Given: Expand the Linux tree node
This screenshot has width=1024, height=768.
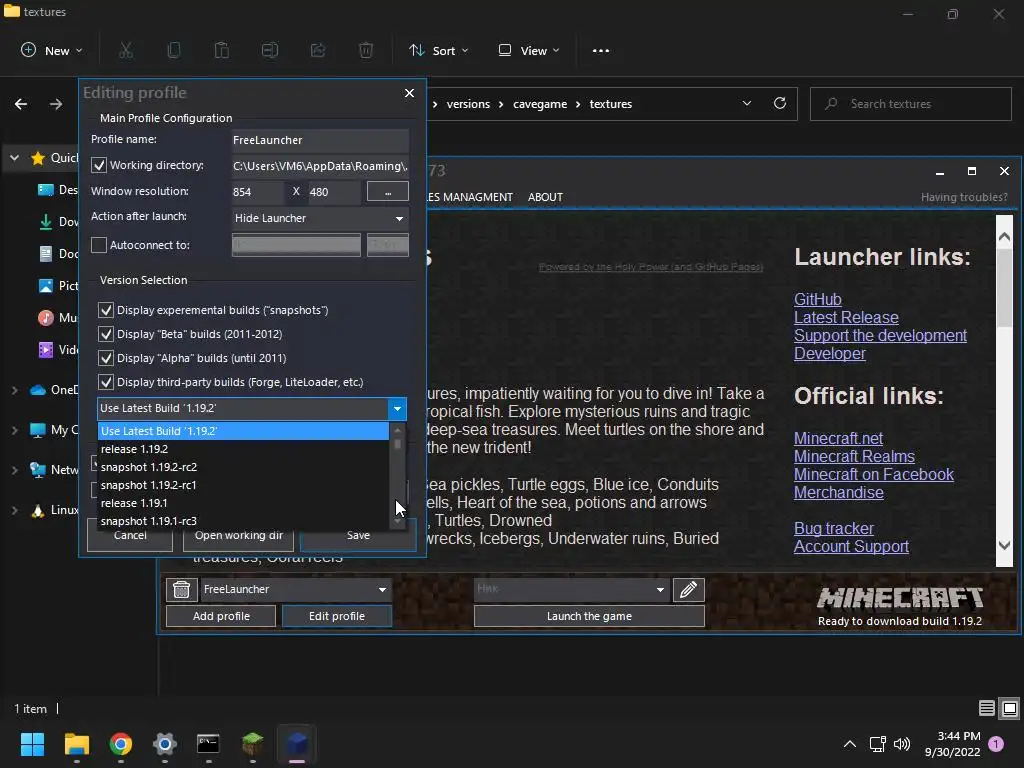Looking at the screenshot, I should [14, 510].
